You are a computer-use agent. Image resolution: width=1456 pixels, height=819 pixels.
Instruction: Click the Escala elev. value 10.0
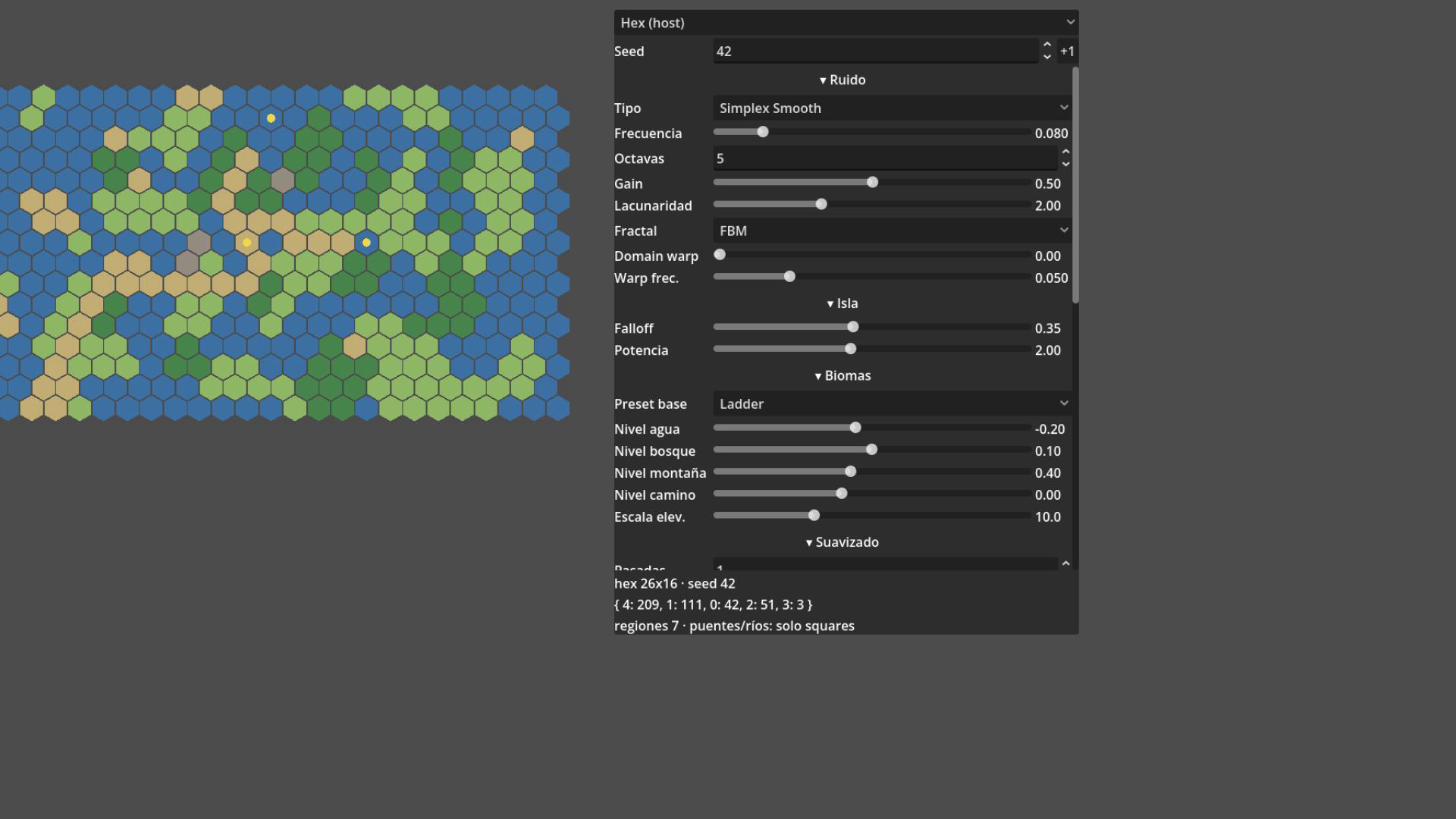1048,517
